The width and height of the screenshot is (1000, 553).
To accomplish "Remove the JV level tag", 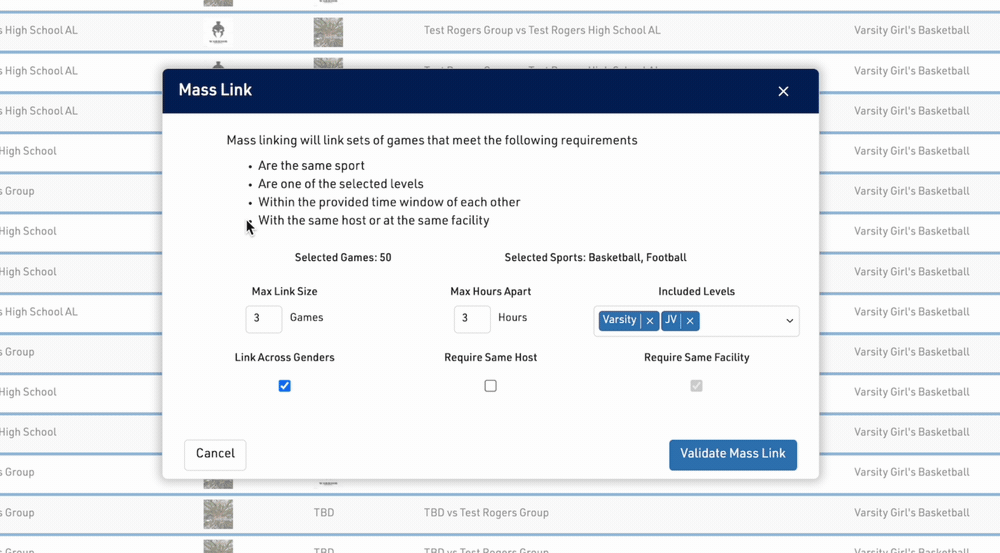I will [x=690, y=321].
